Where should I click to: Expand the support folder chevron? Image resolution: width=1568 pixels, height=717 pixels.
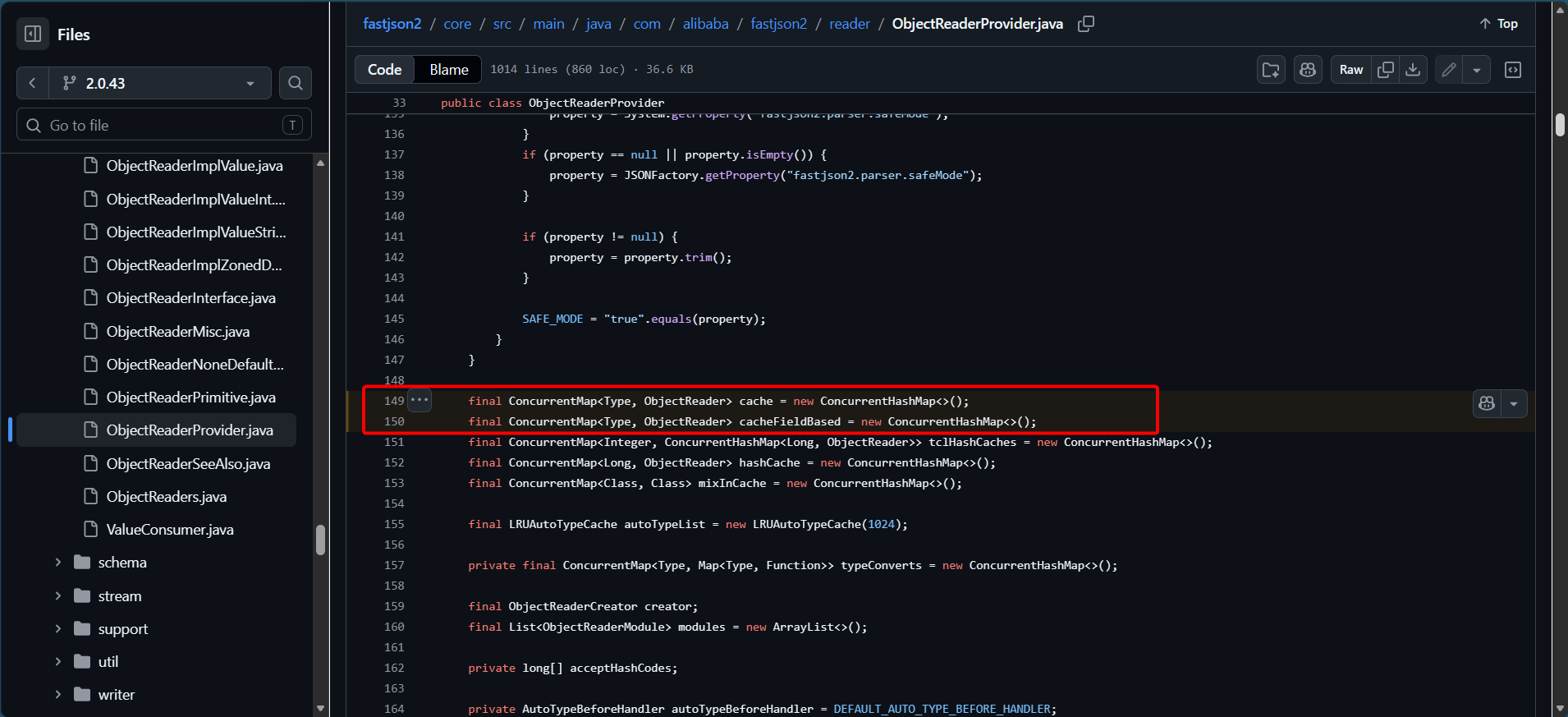point(58,628)
